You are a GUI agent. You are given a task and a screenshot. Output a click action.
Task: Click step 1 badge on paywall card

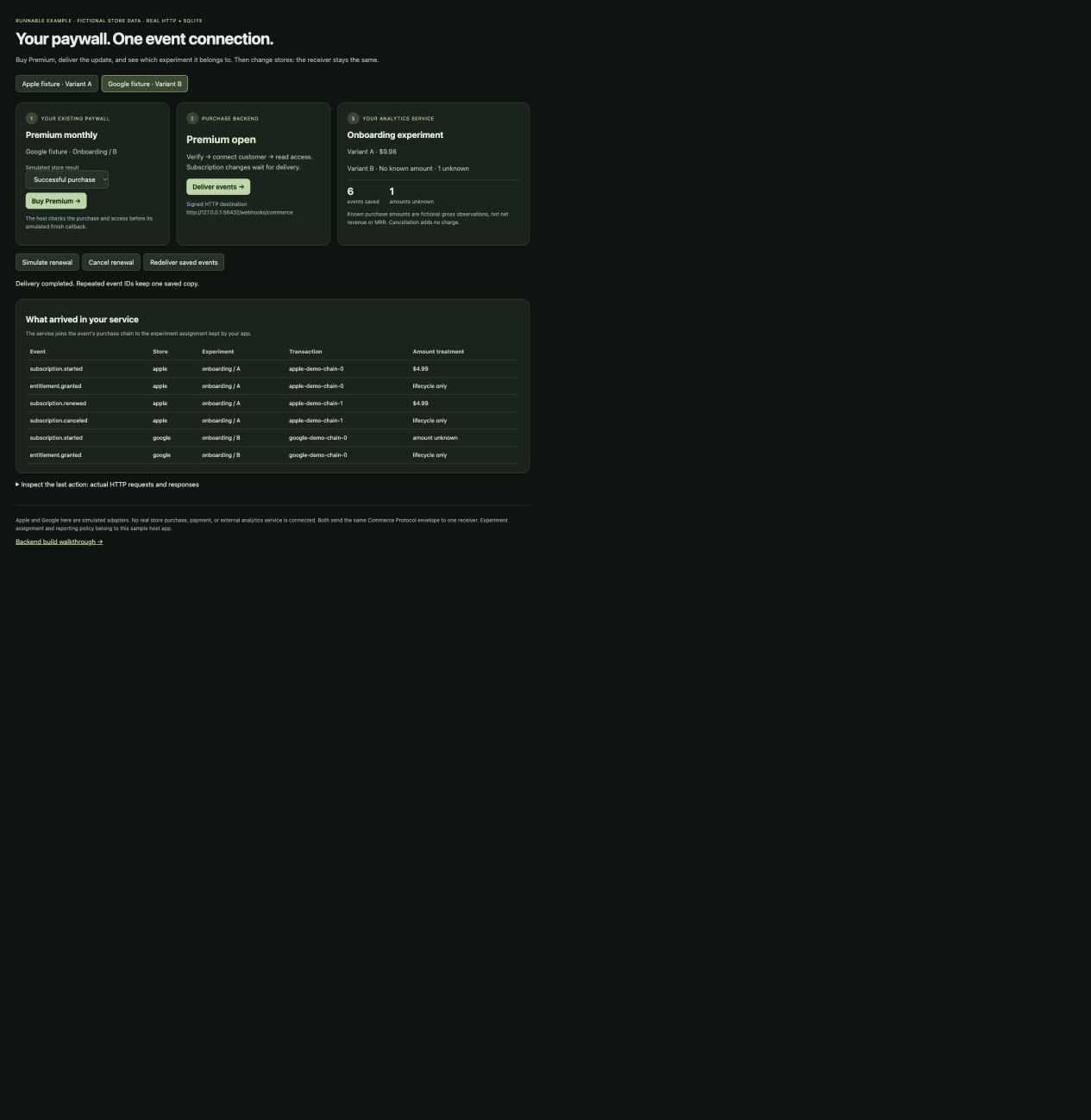point(32,118)
